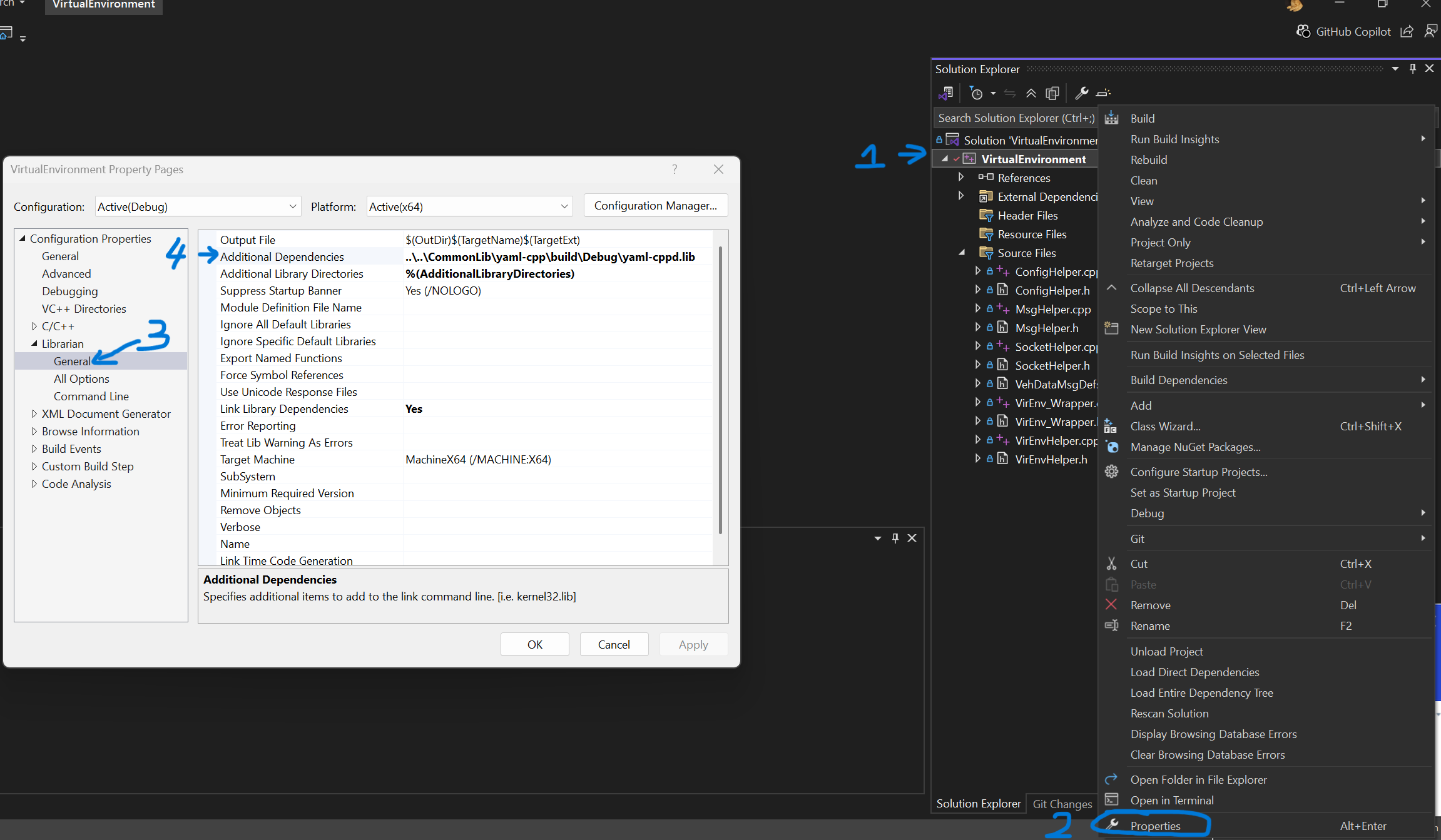Collapse the Source Files folder in Solution Explorer

[962, 253]
